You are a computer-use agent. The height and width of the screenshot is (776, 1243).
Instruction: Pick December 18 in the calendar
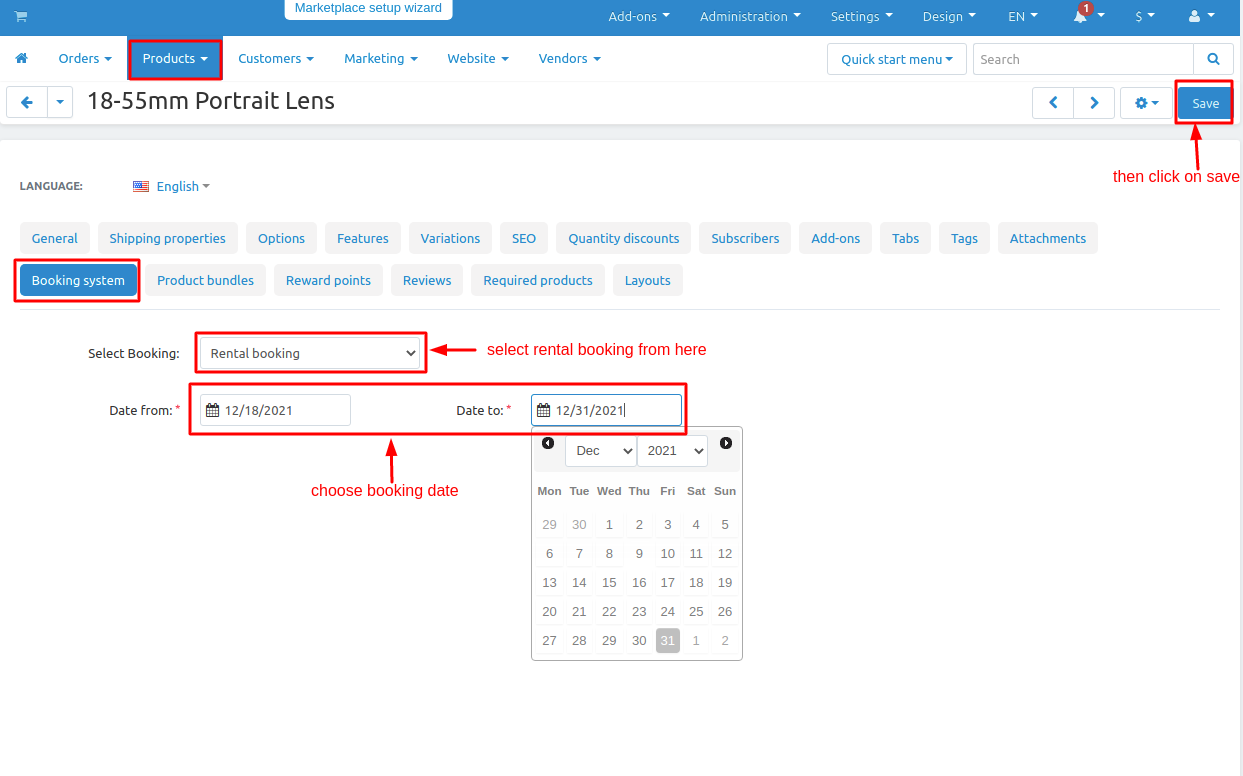point(696,582)
